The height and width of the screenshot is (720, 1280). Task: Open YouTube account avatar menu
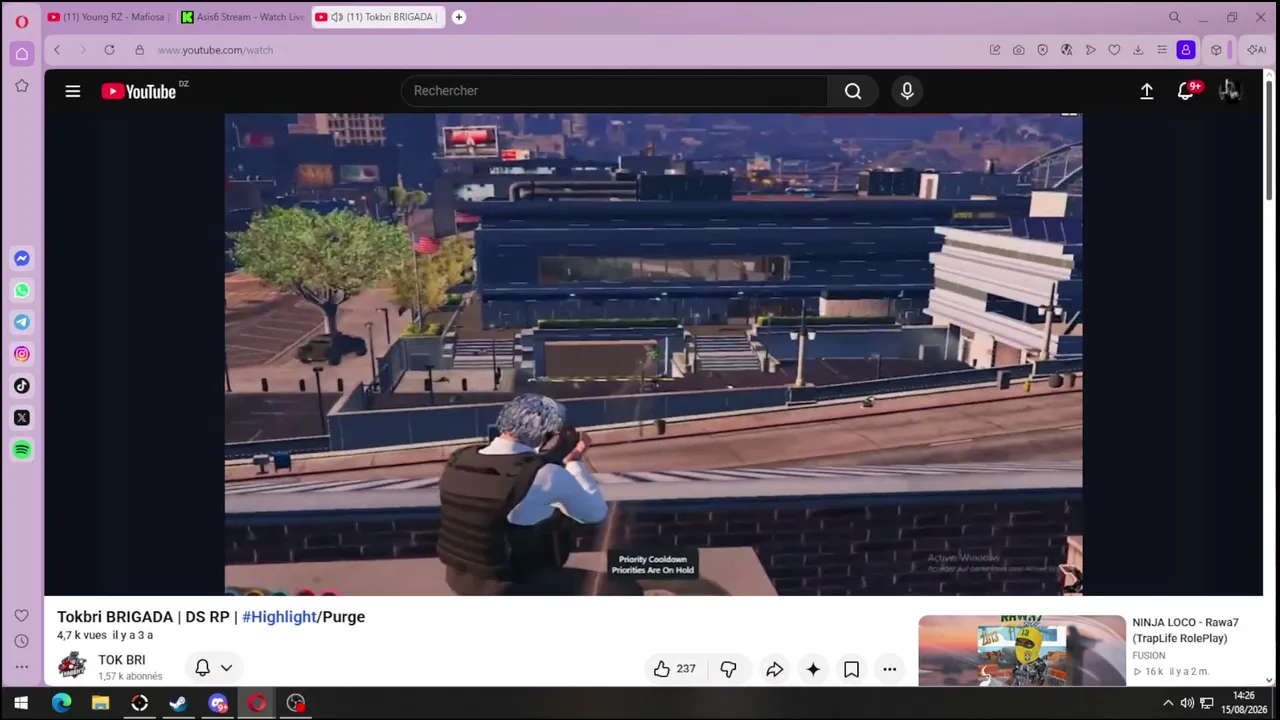click(1229, 91)
